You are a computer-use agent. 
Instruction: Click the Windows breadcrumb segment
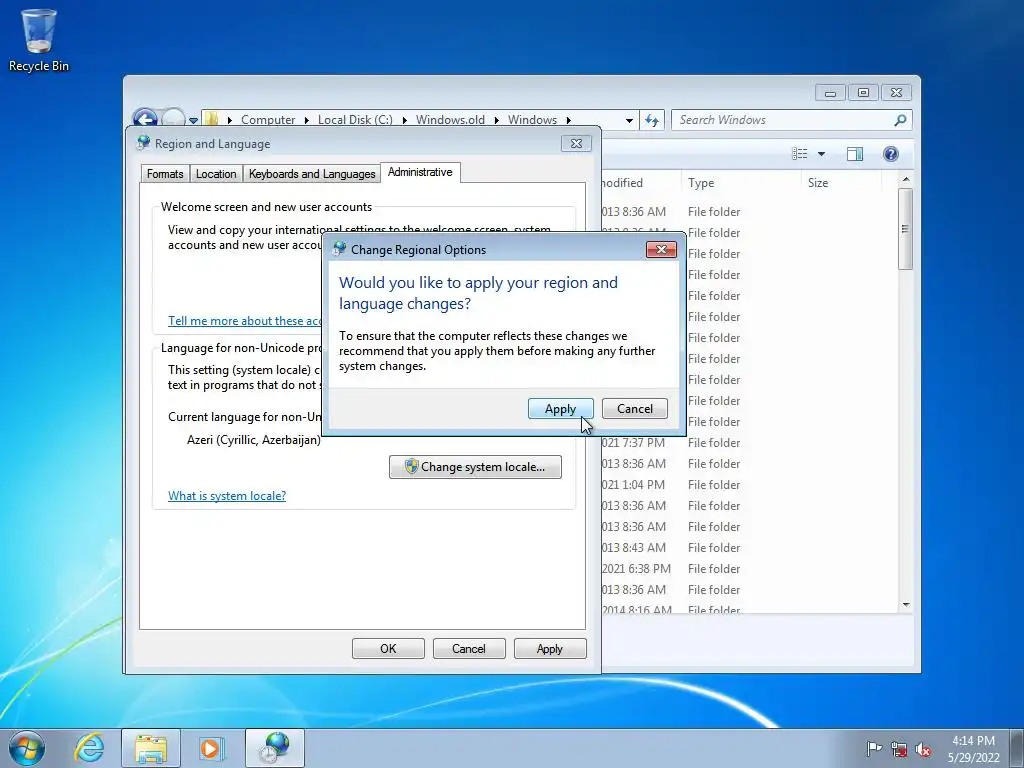pos(532,120)
